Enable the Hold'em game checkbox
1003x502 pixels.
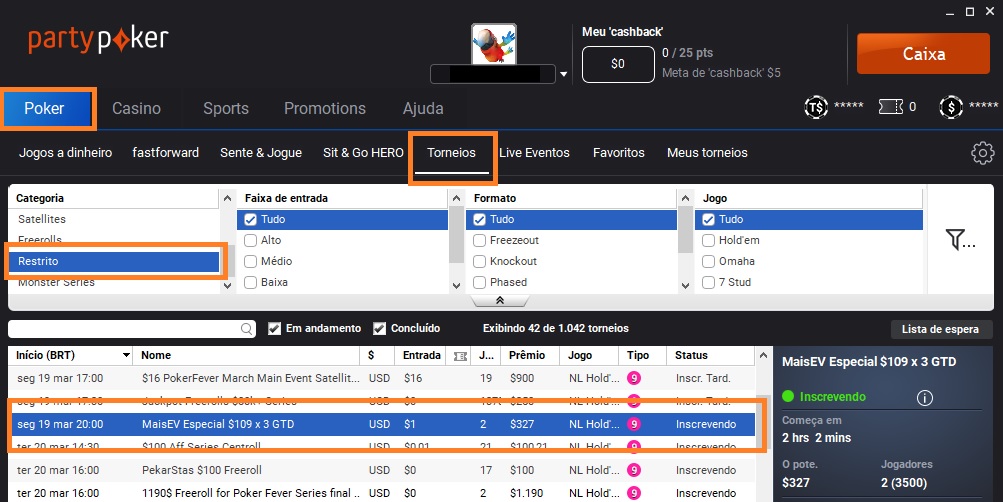708,240
